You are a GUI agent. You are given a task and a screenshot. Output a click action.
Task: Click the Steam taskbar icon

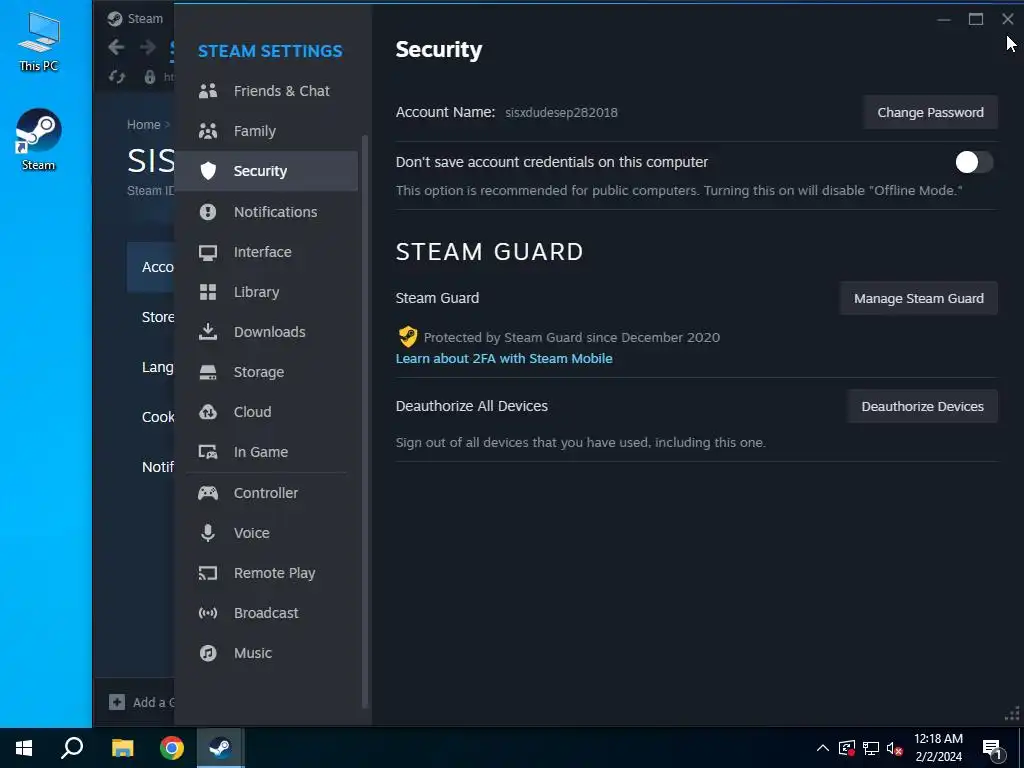point(221,748)
